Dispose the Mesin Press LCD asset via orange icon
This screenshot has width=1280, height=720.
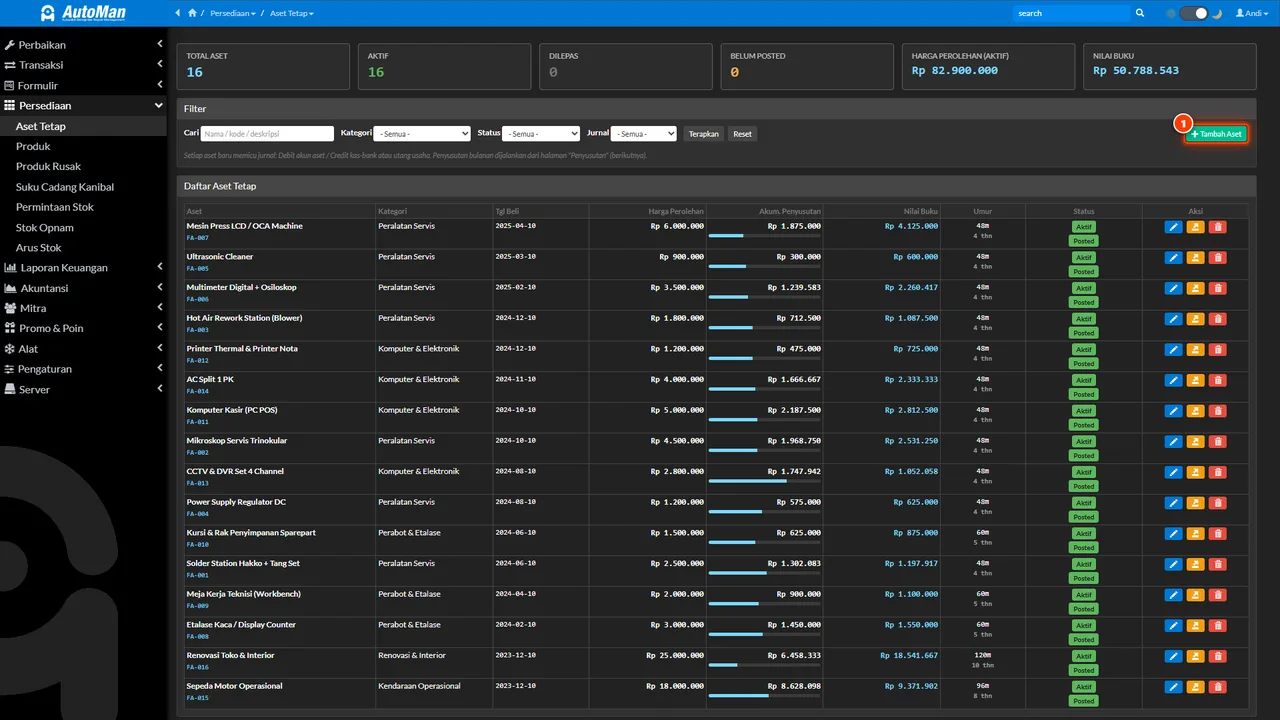coord(1196,227)
